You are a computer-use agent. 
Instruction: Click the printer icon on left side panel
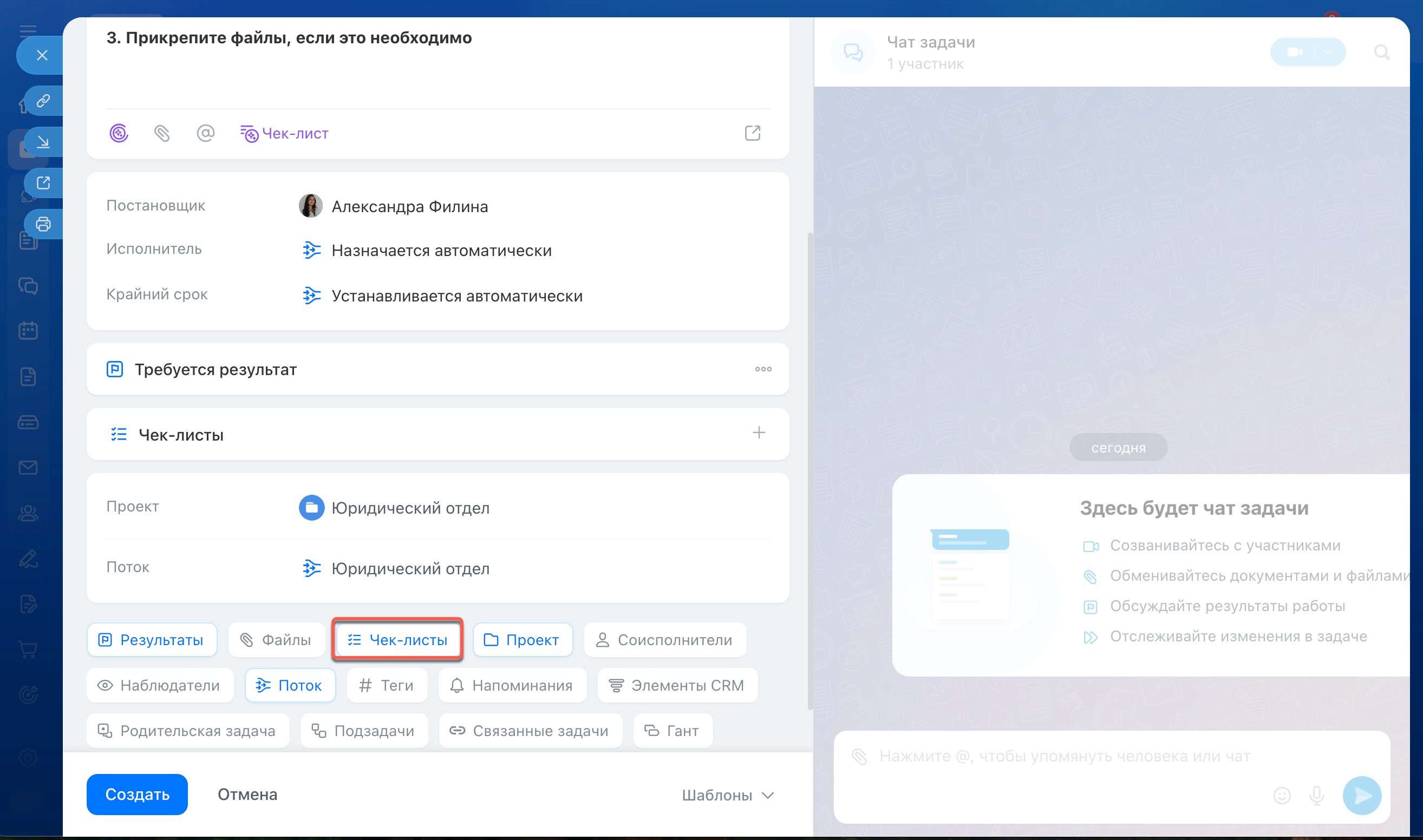pyautogui.click(x=43, y=224)
